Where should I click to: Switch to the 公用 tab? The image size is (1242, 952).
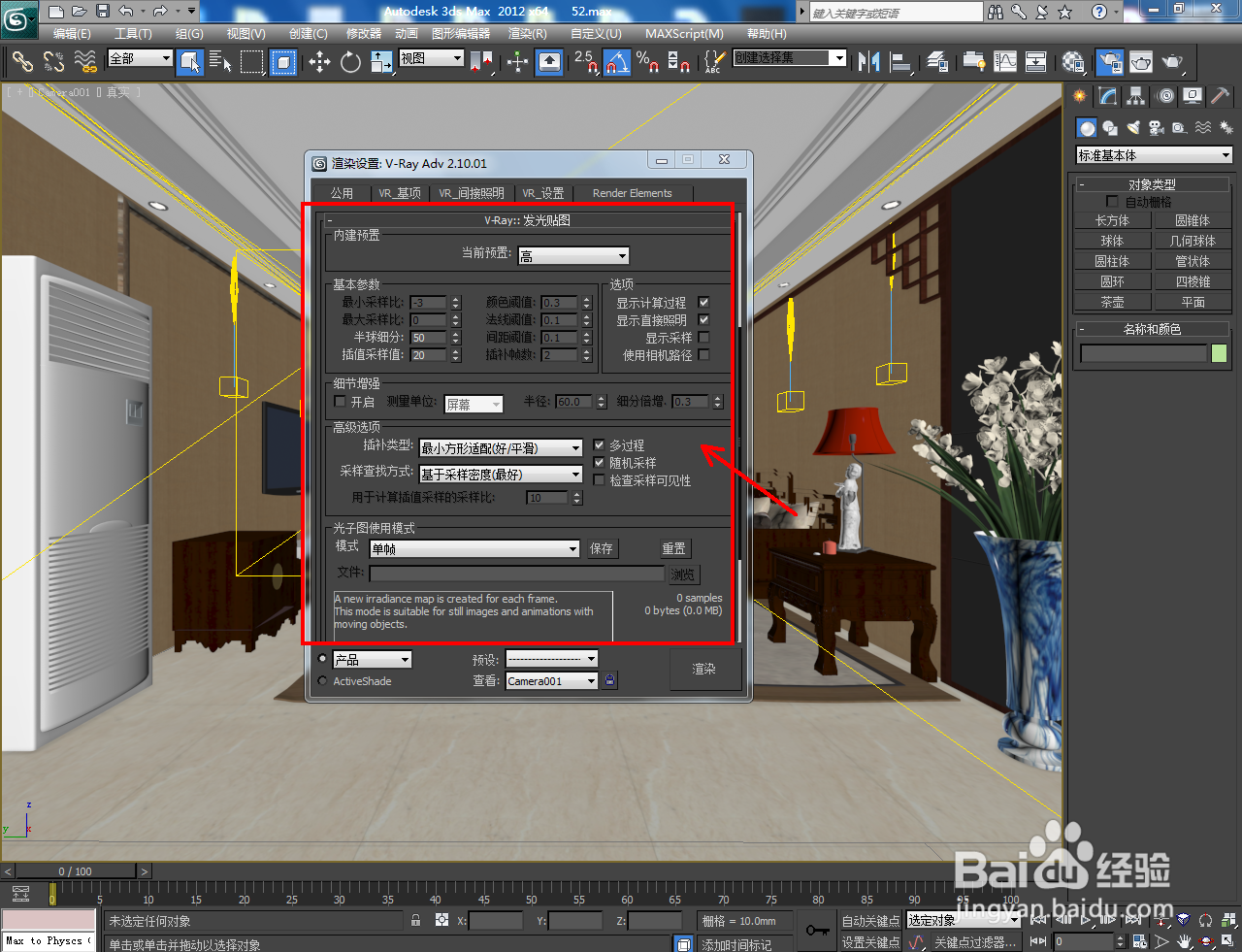pyautogui.click(x=342, y=193)
